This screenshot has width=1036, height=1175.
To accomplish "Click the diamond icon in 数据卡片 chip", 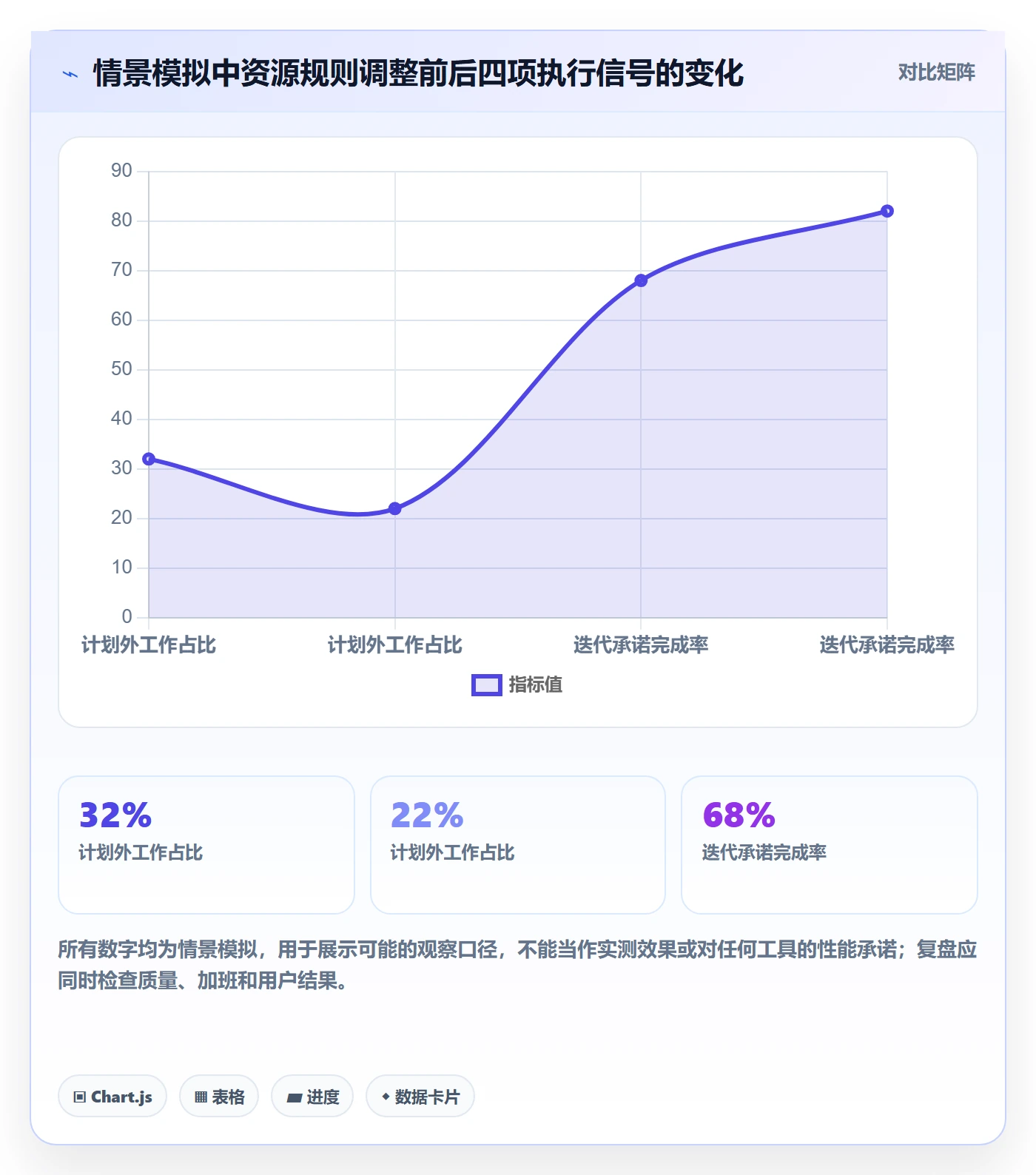I will (x=386, y=1097).
